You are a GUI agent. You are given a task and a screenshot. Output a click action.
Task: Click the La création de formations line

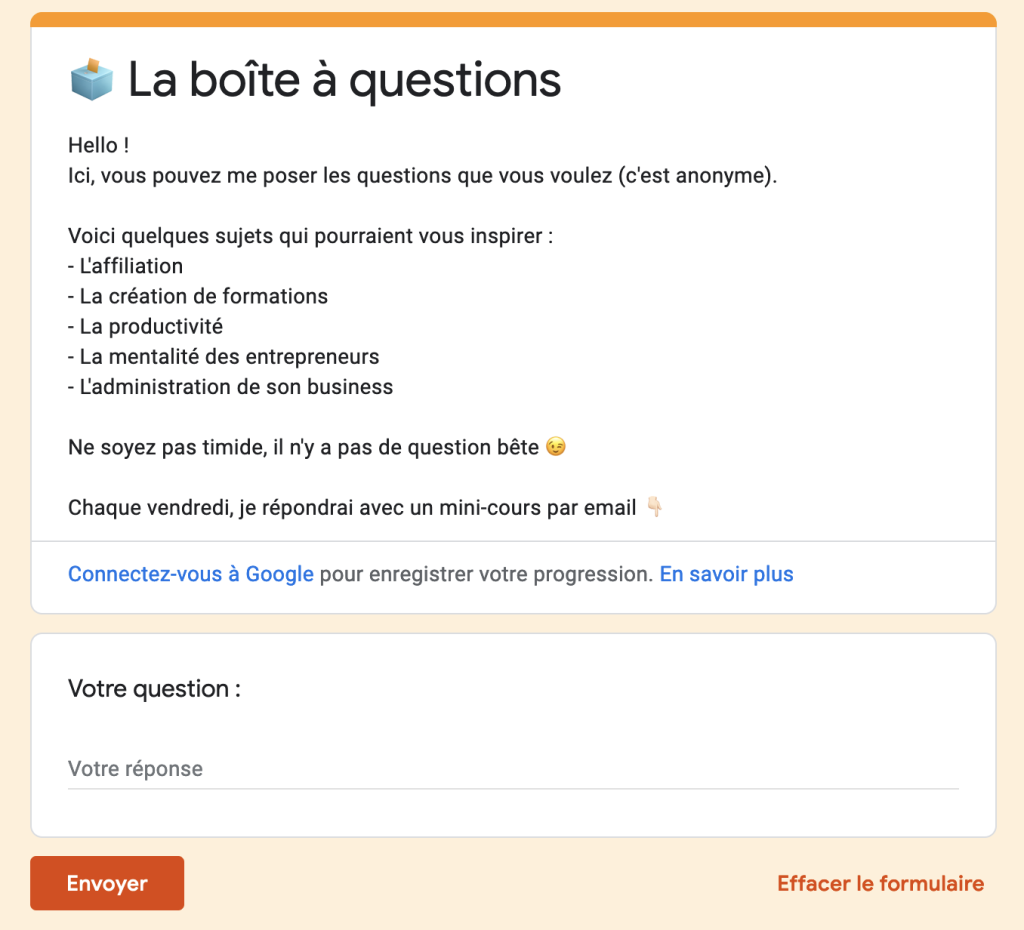click(x=198, y=296)
